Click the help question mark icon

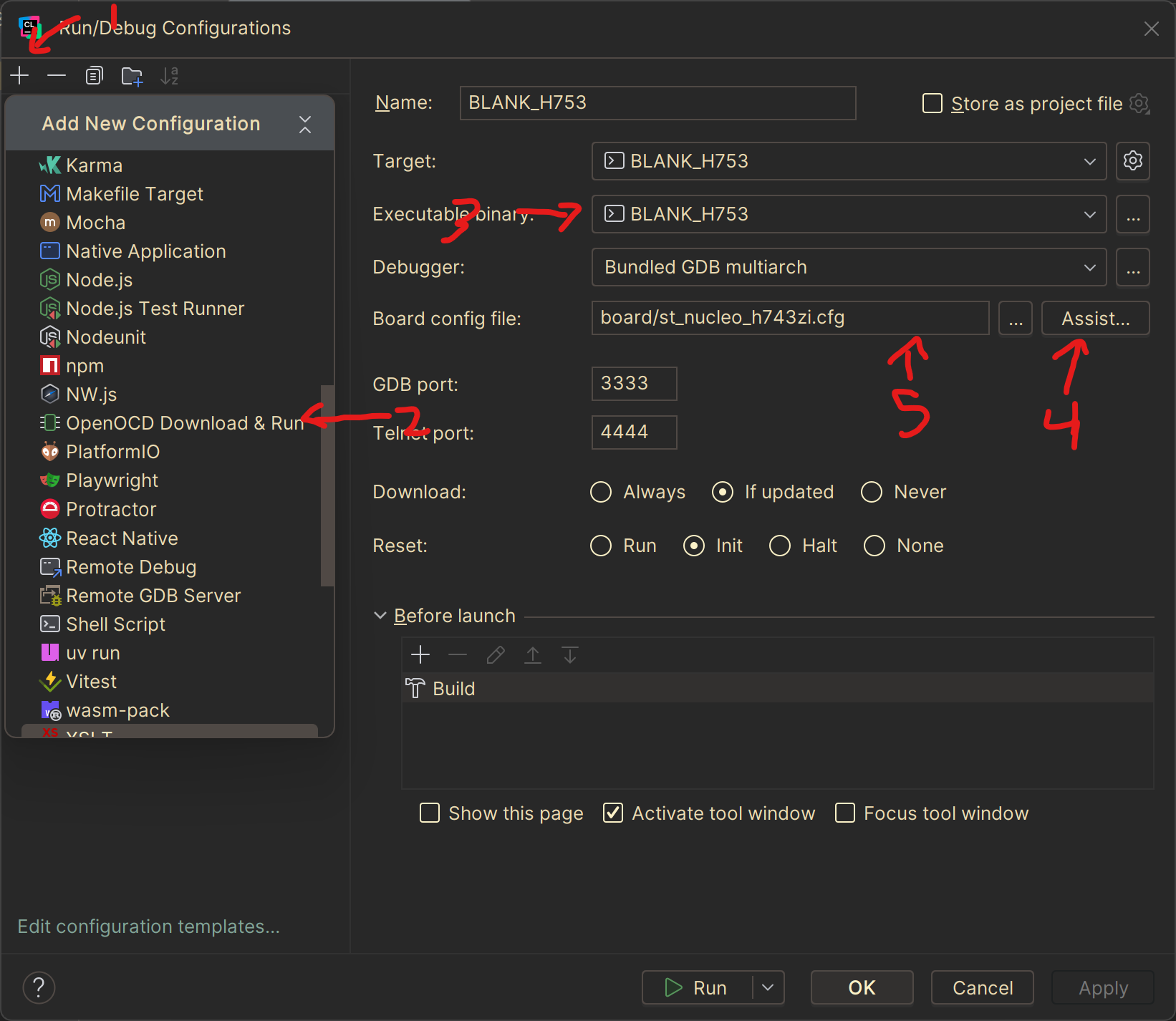pyautogui.click(x=39, y=987)
